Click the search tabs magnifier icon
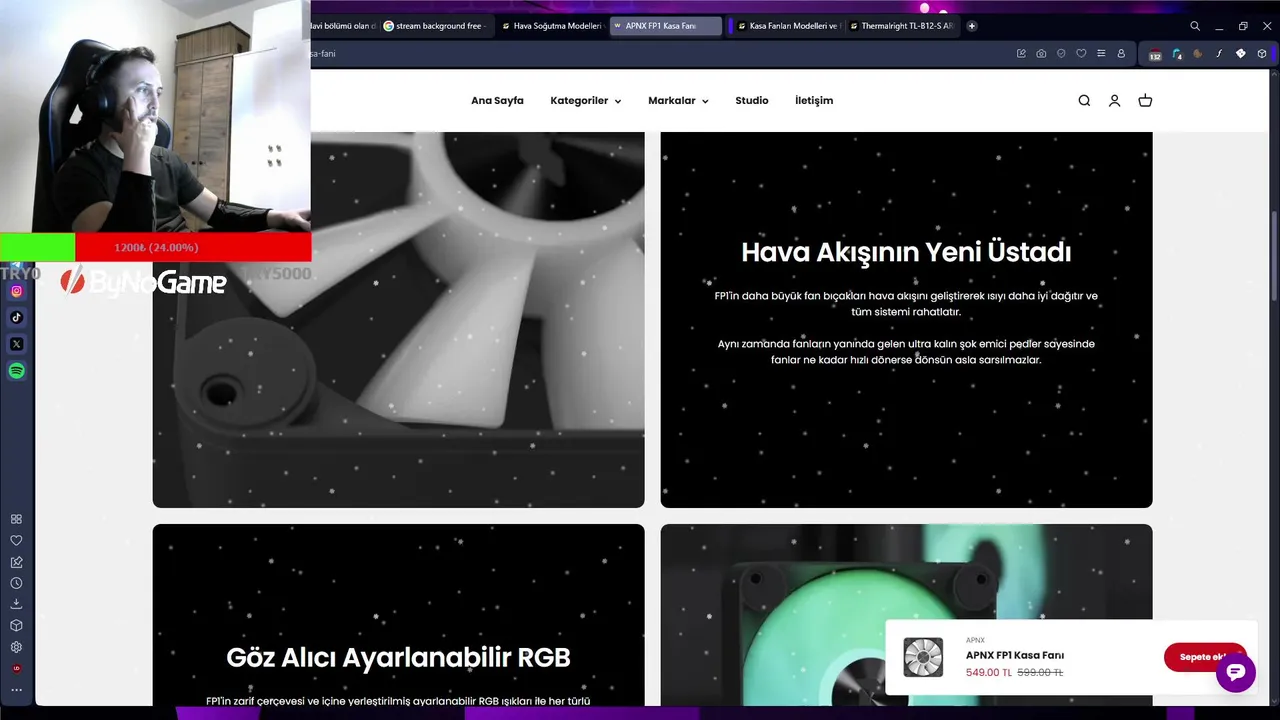The image size is (1280, 720). [1195, 26]
